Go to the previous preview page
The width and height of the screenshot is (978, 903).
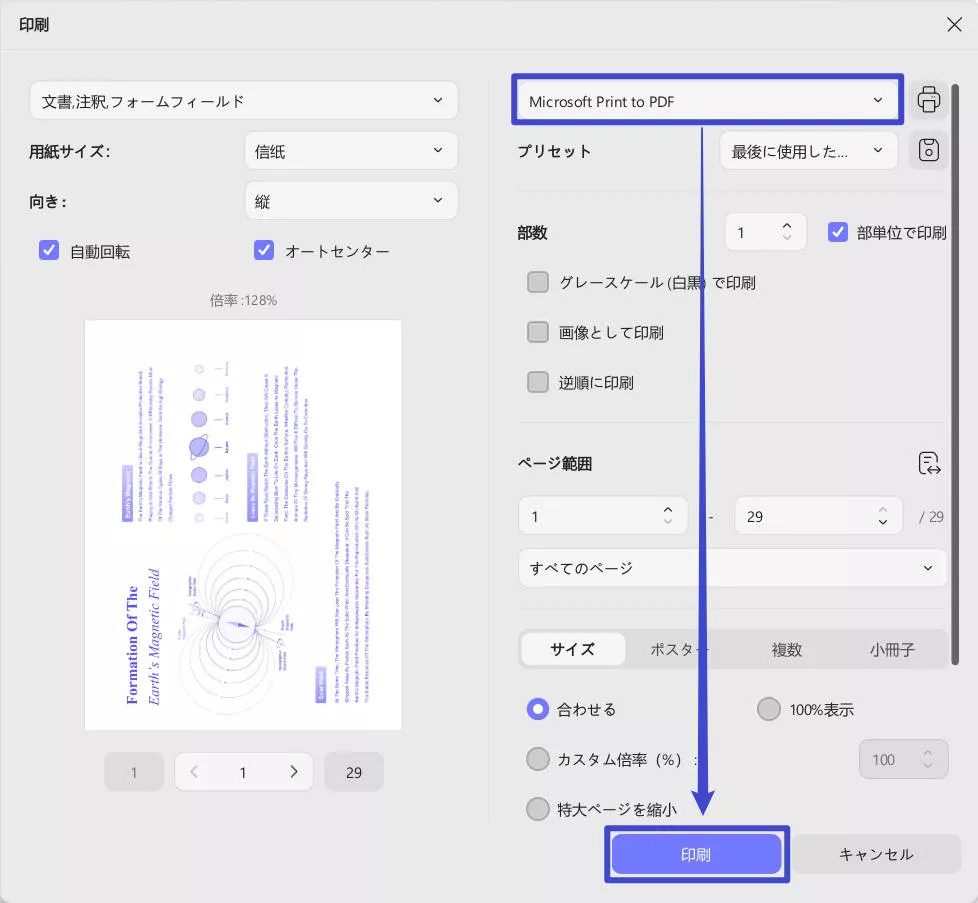[194, 771]
